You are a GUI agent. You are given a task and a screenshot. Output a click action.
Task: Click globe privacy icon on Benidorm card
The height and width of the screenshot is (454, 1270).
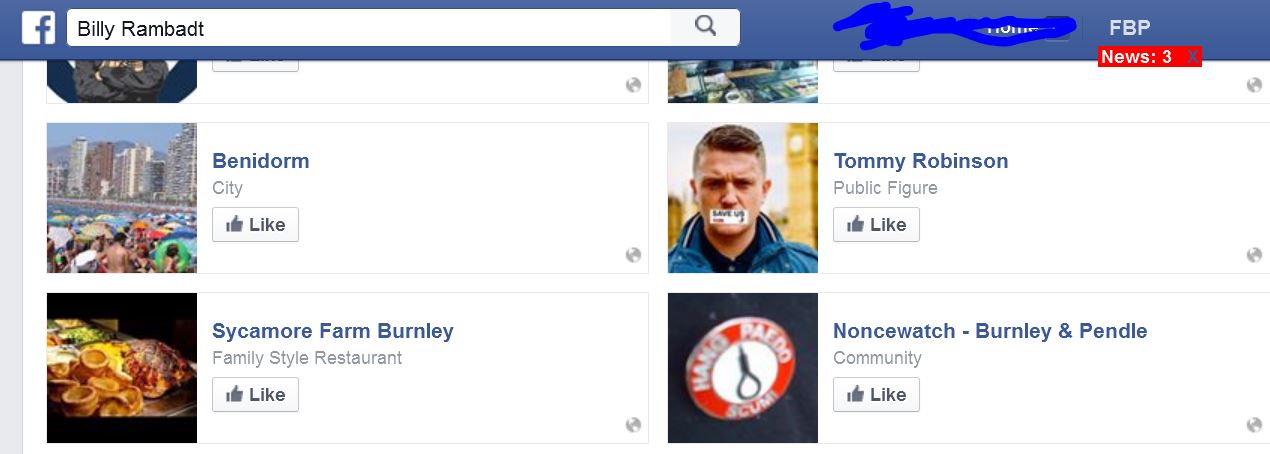pos(633,255)
